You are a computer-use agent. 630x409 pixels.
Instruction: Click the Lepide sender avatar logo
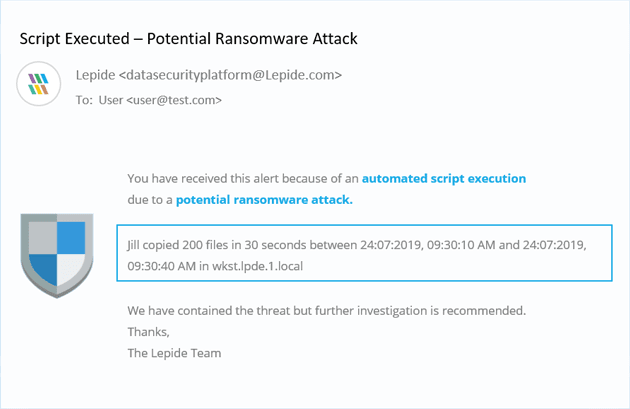pos(39,84)
